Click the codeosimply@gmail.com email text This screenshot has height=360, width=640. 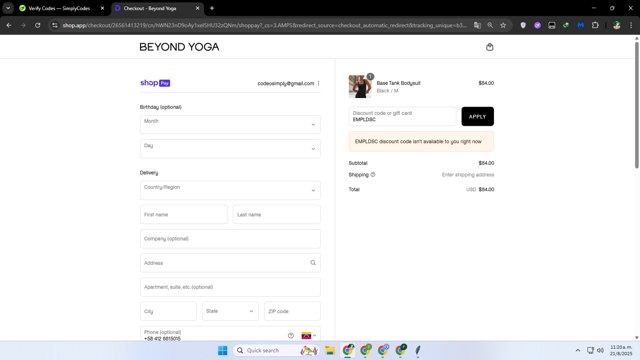(x=286, y=83)
